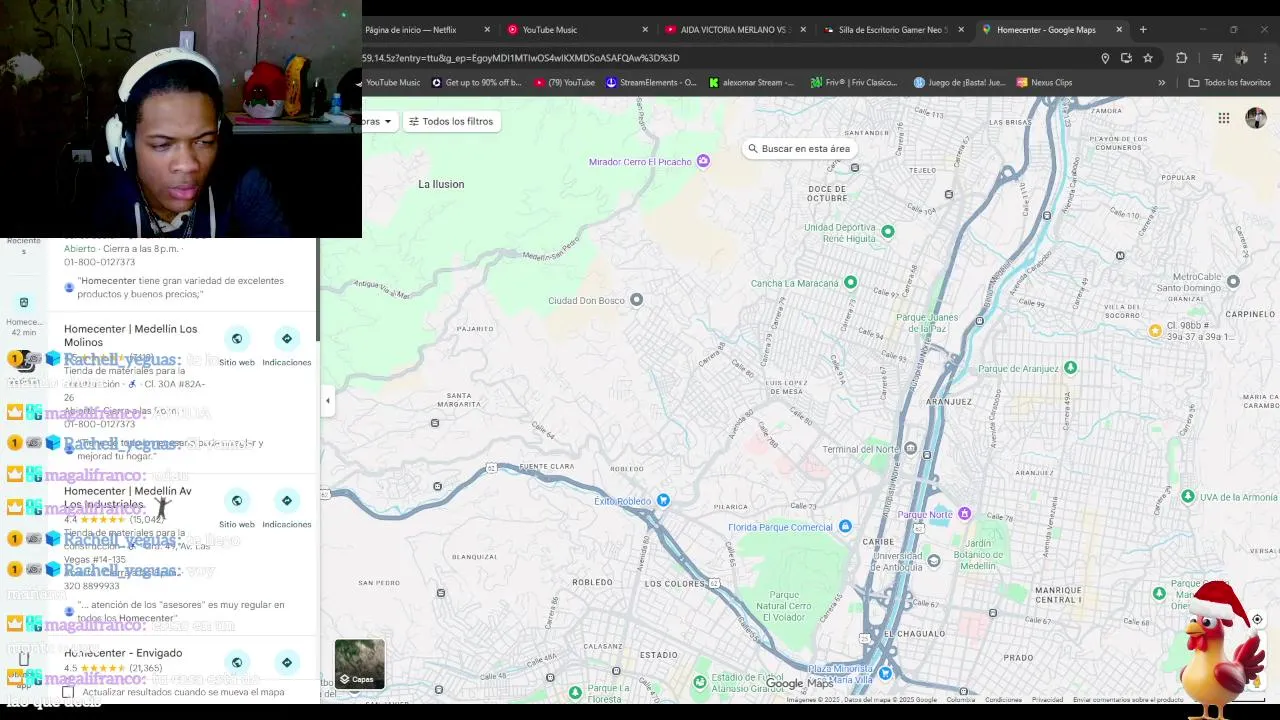Open Sitio web for Homecenter Av Los Industriales
The height and width of the screenshot is (720, 1280).
[237, 501]
